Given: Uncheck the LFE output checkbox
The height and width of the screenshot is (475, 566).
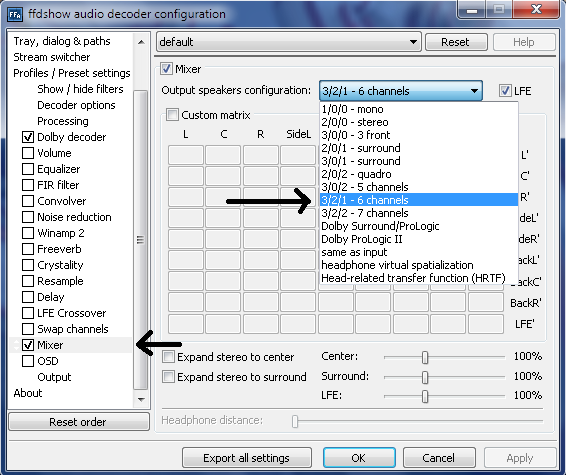Looking at the screenshot, I should 505,91.
